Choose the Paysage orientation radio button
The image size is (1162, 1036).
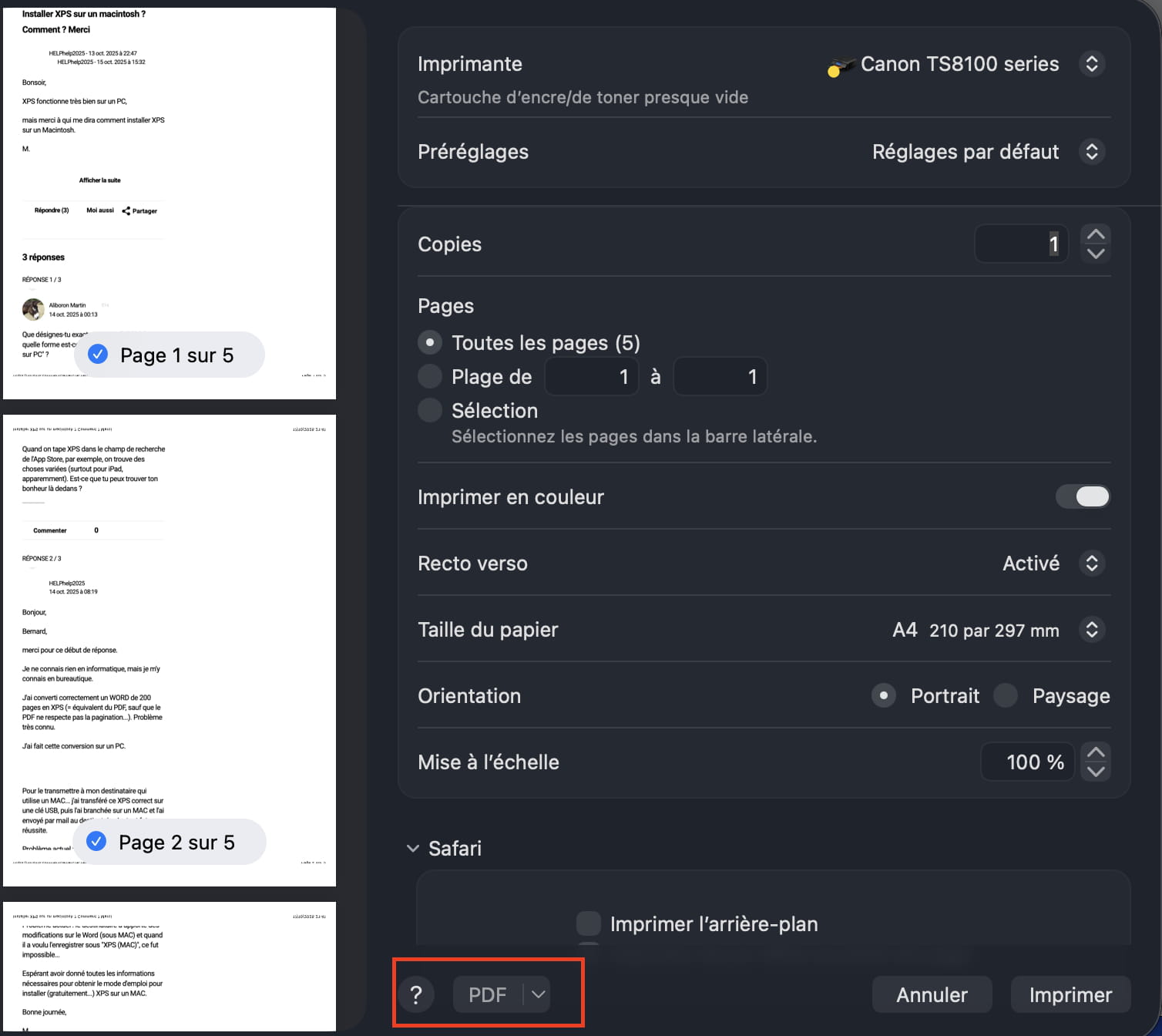(1006, 695)
